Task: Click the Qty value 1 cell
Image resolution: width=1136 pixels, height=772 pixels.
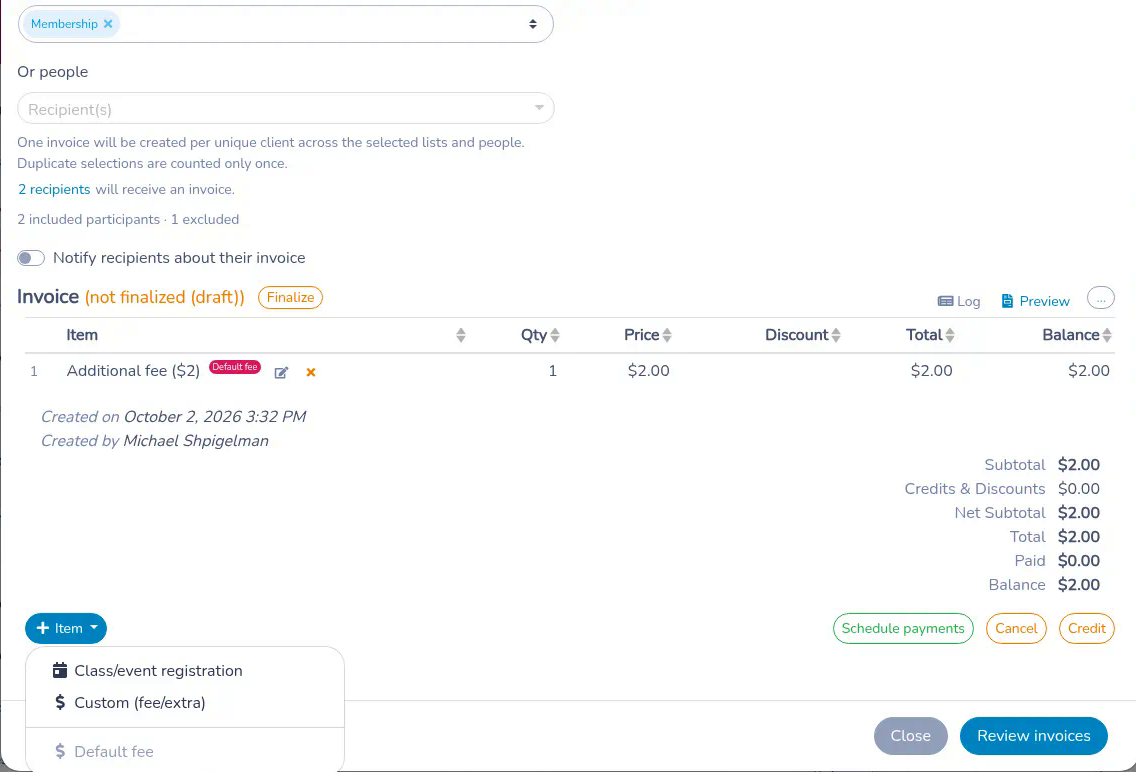Action: tap(552, 371)
